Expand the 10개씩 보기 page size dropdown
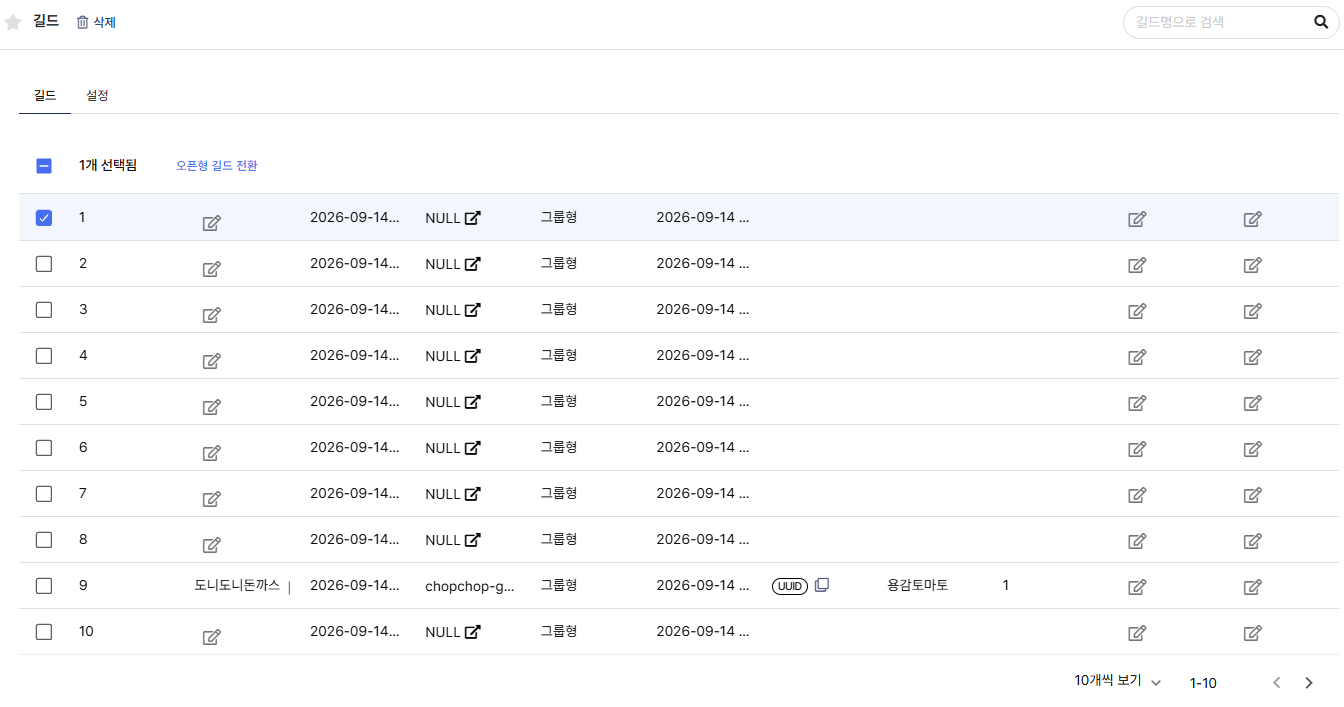The height and width of the screenshot is (707, 1344). coord(1118,681)
